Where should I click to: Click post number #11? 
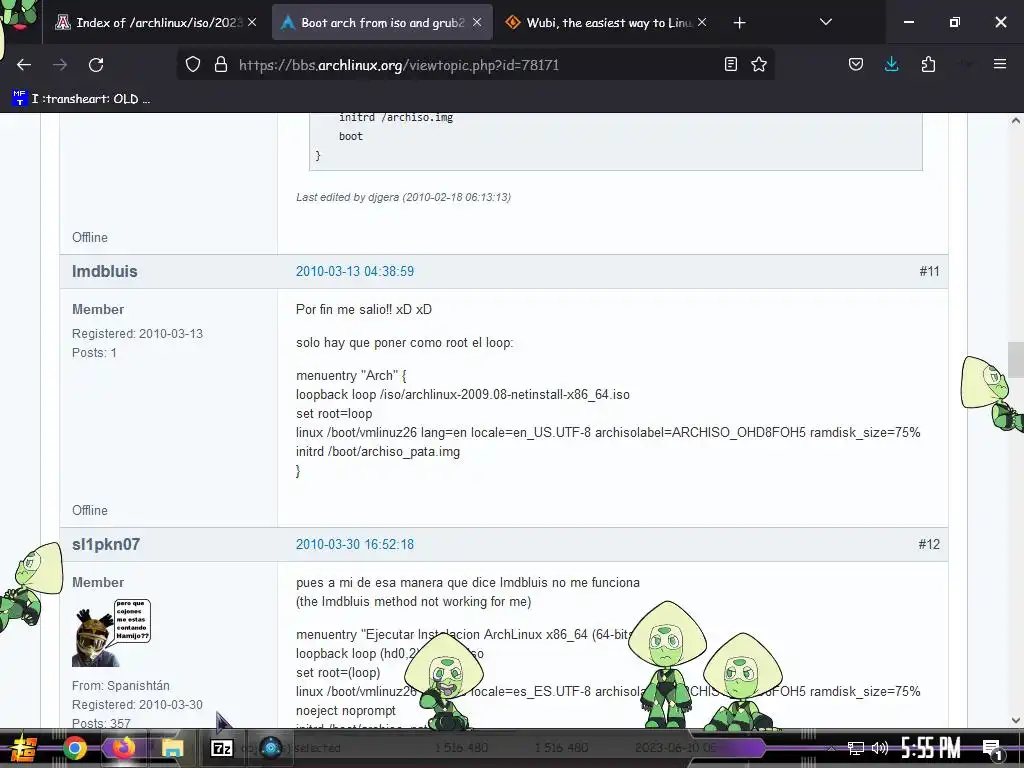pyautogui.click(x=929, y=271)
